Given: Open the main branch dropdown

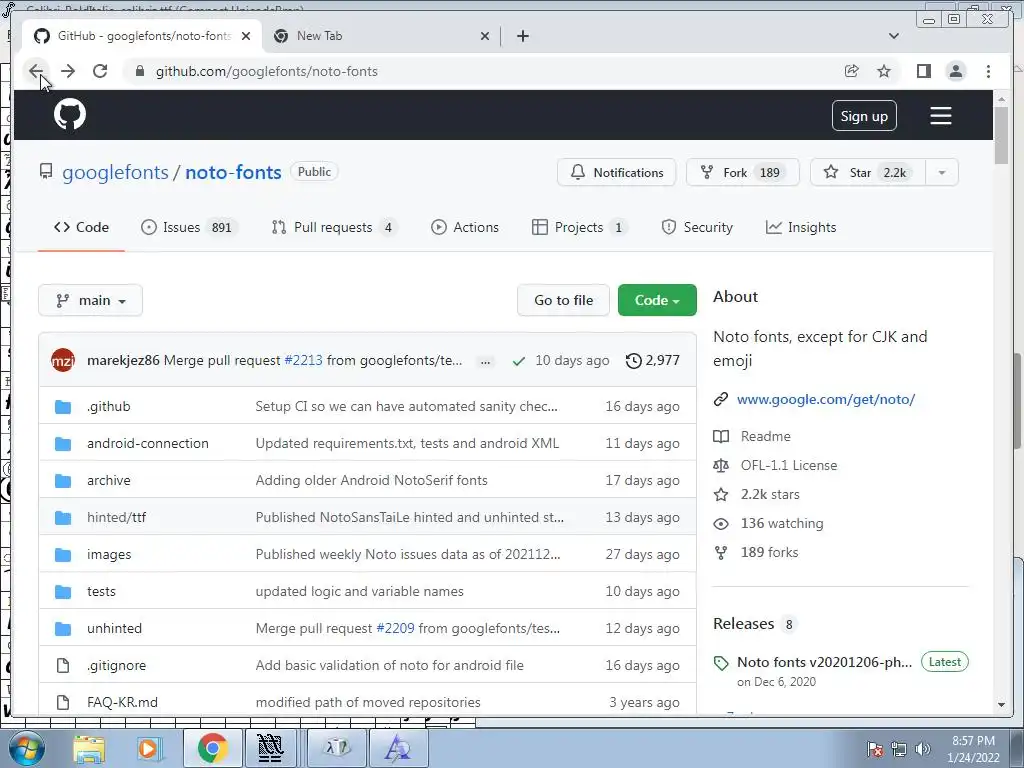Looking at the screenshot, I should pos(90,300).
